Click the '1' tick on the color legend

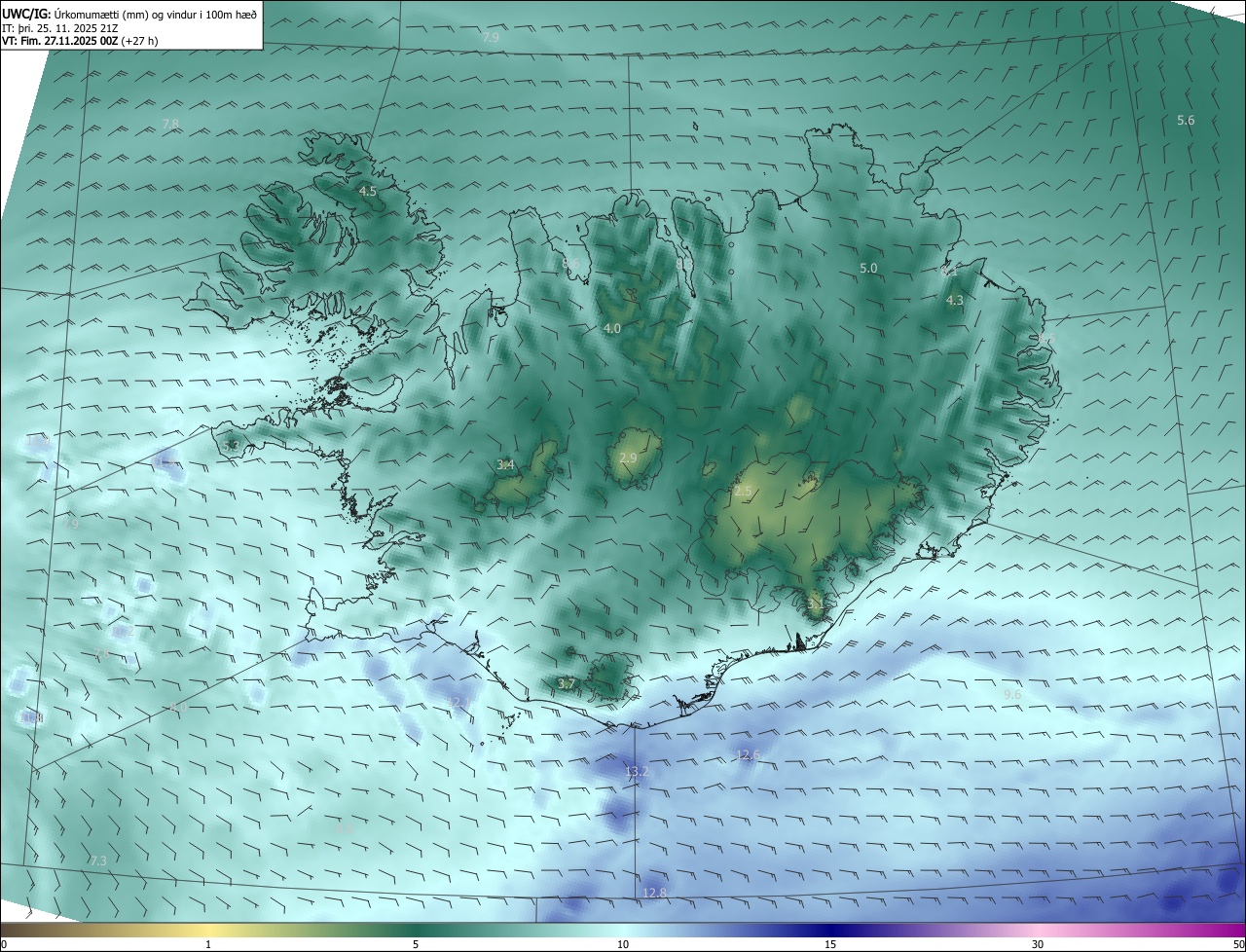208,944
